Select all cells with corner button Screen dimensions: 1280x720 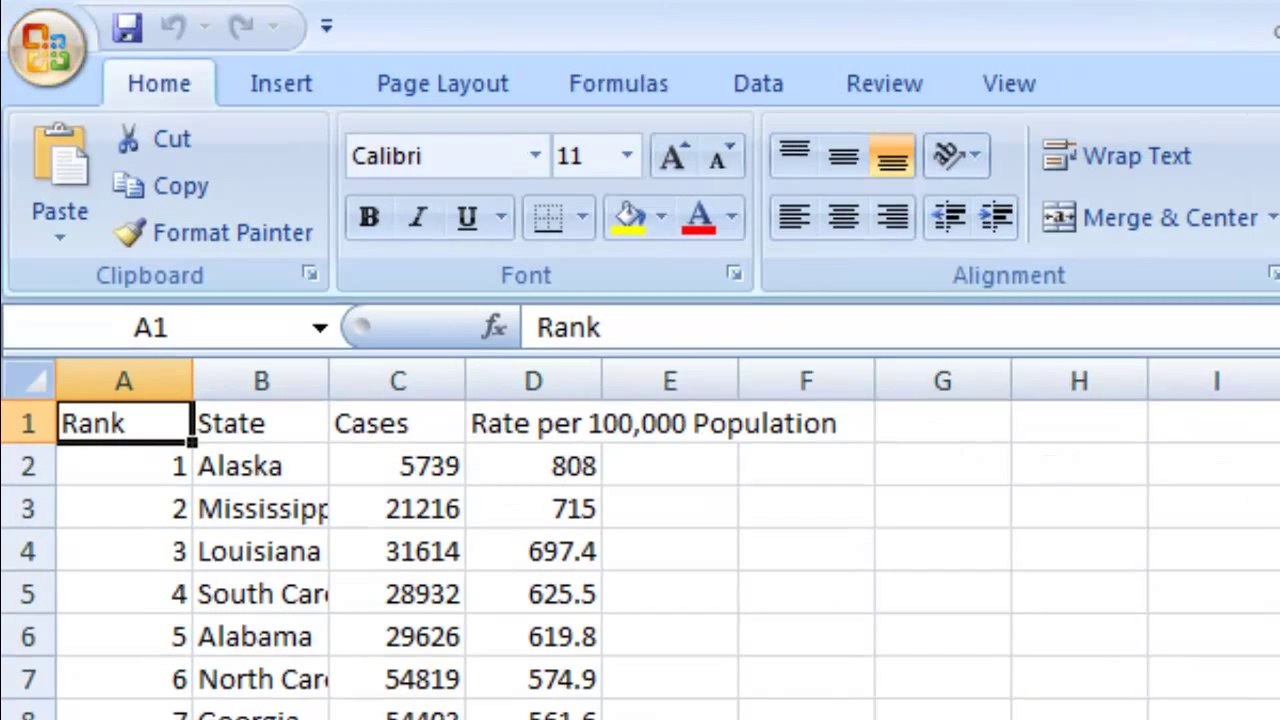[x=28, y=381]
